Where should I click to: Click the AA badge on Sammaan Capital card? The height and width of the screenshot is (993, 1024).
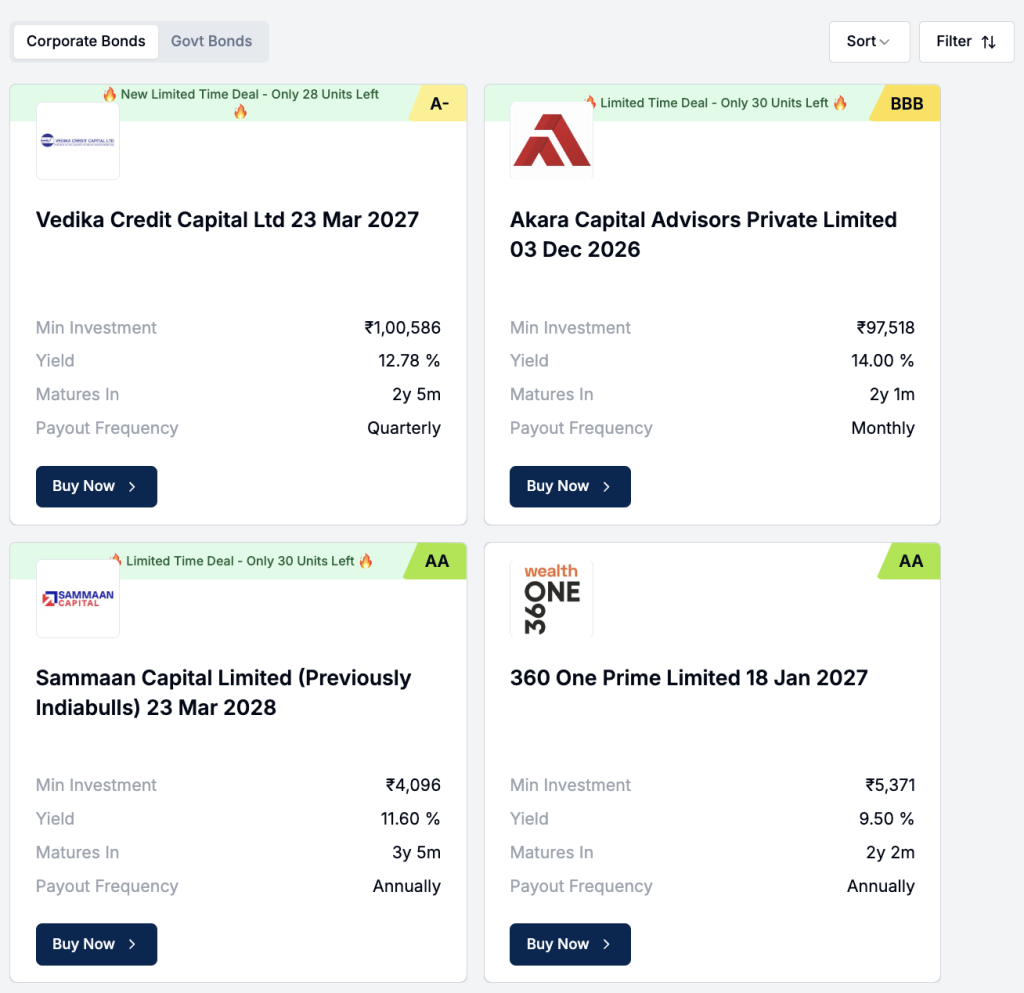coord(435,561)
